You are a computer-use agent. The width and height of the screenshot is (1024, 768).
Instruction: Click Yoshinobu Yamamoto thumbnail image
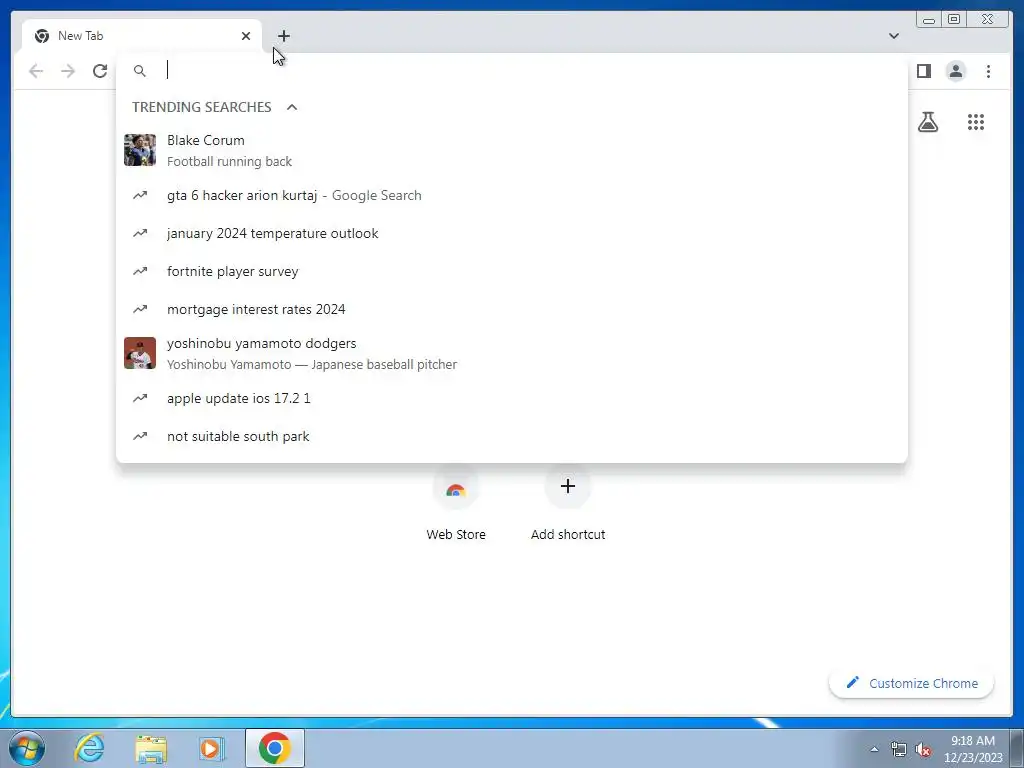[x=140, y=353]
